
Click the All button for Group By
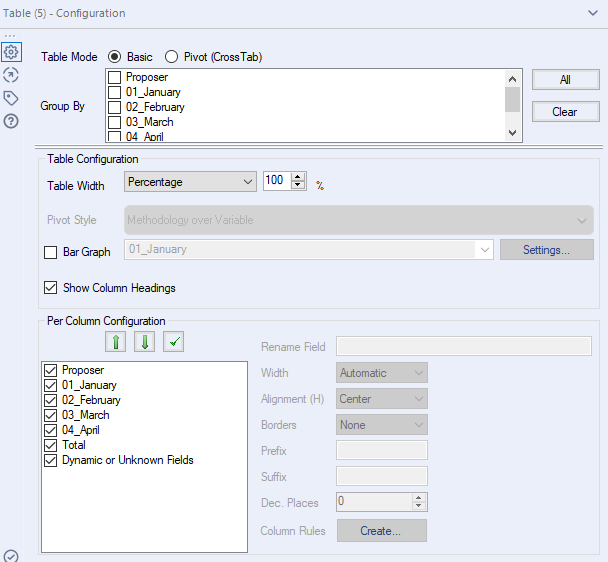click(564, 80)
